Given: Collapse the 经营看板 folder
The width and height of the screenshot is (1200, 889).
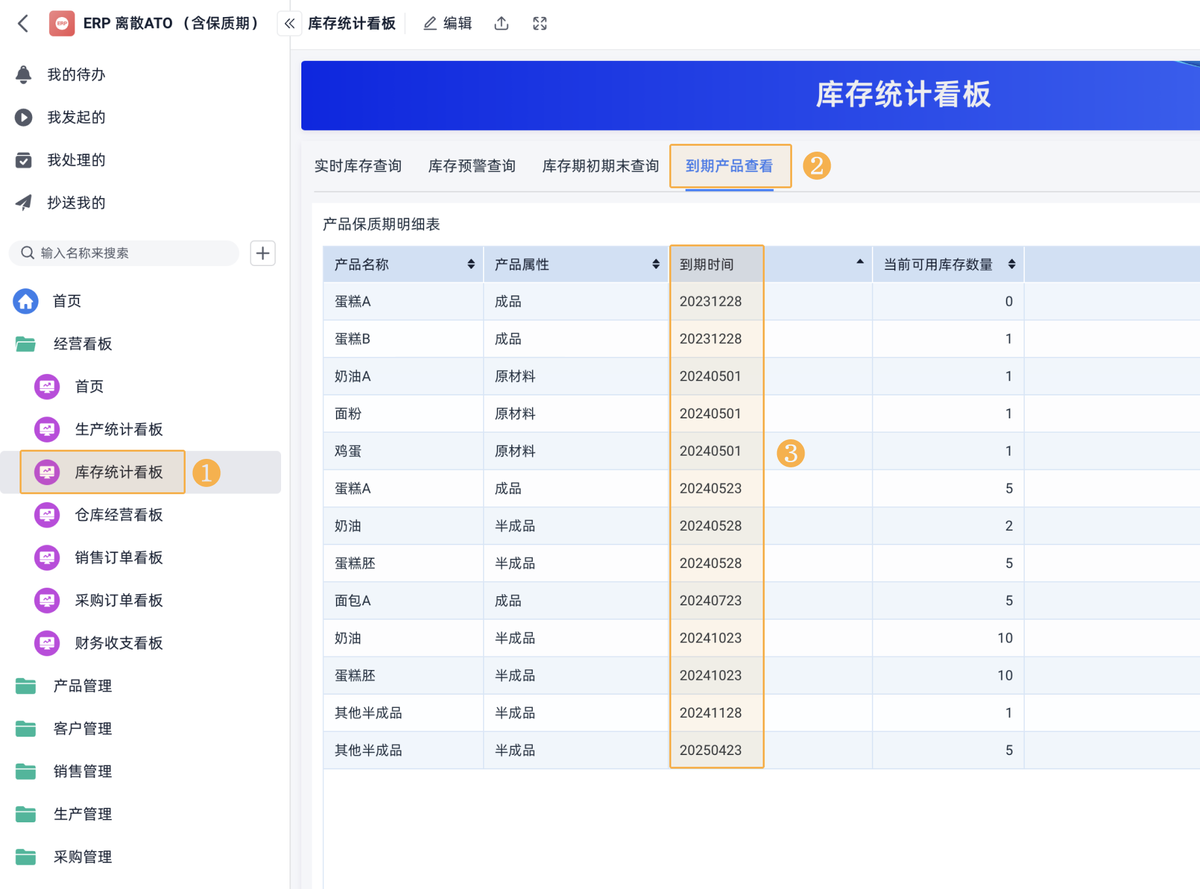Looking at the screenshot, I should (82, 344).
